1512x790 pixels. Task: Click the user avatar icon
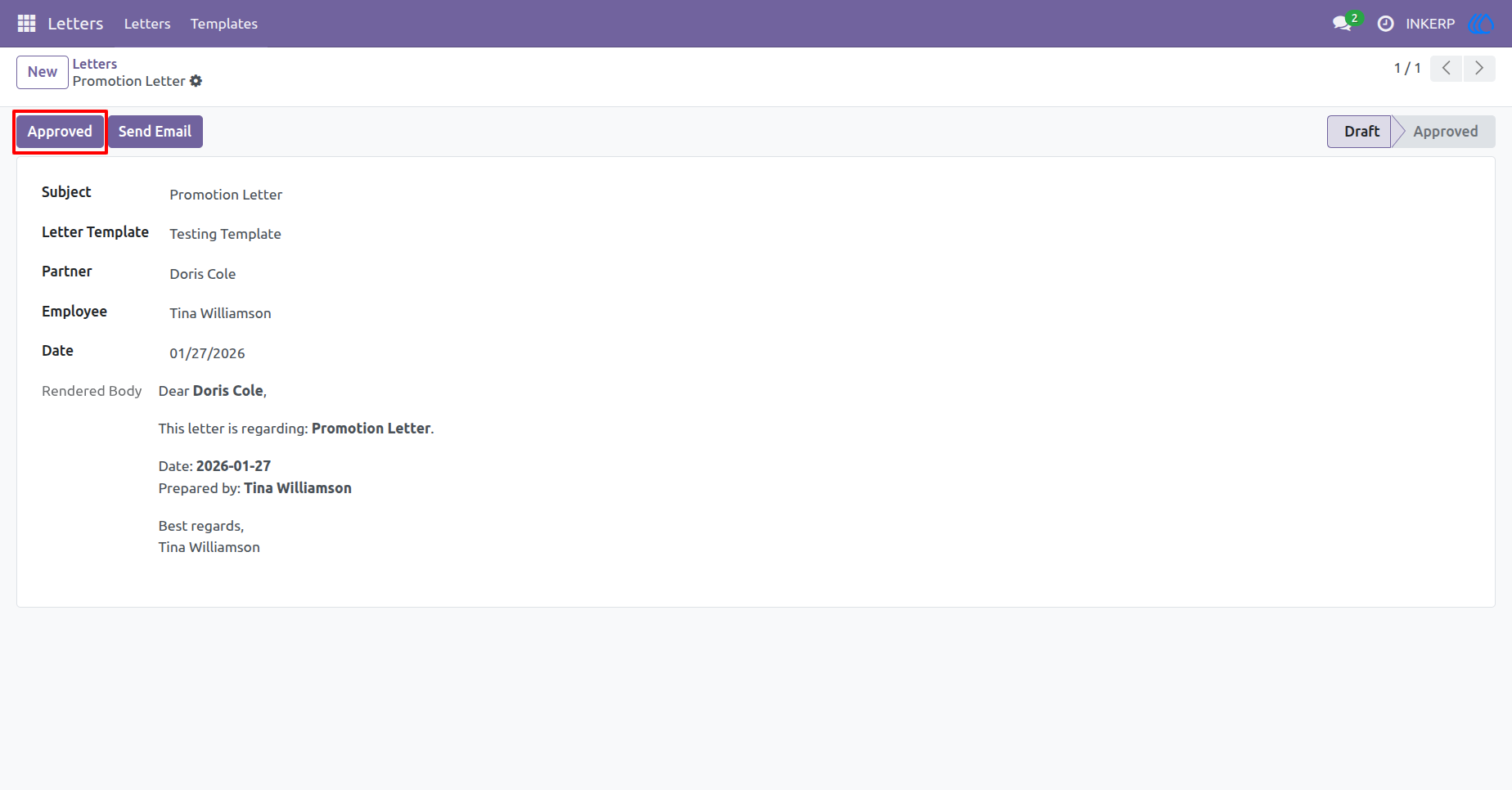coord(1481,24)
